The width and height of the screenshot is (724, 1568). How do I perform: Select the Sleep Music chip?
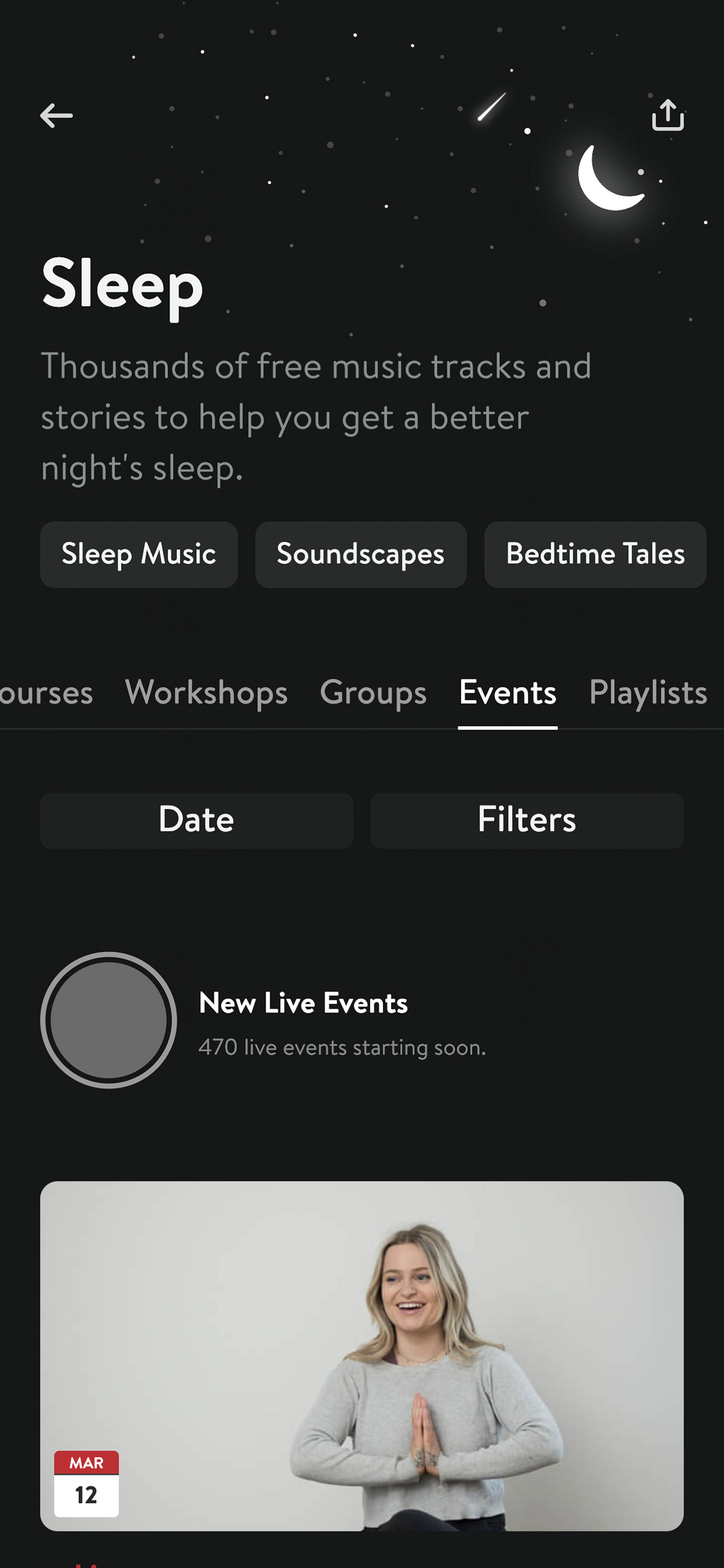click(139, 554)
